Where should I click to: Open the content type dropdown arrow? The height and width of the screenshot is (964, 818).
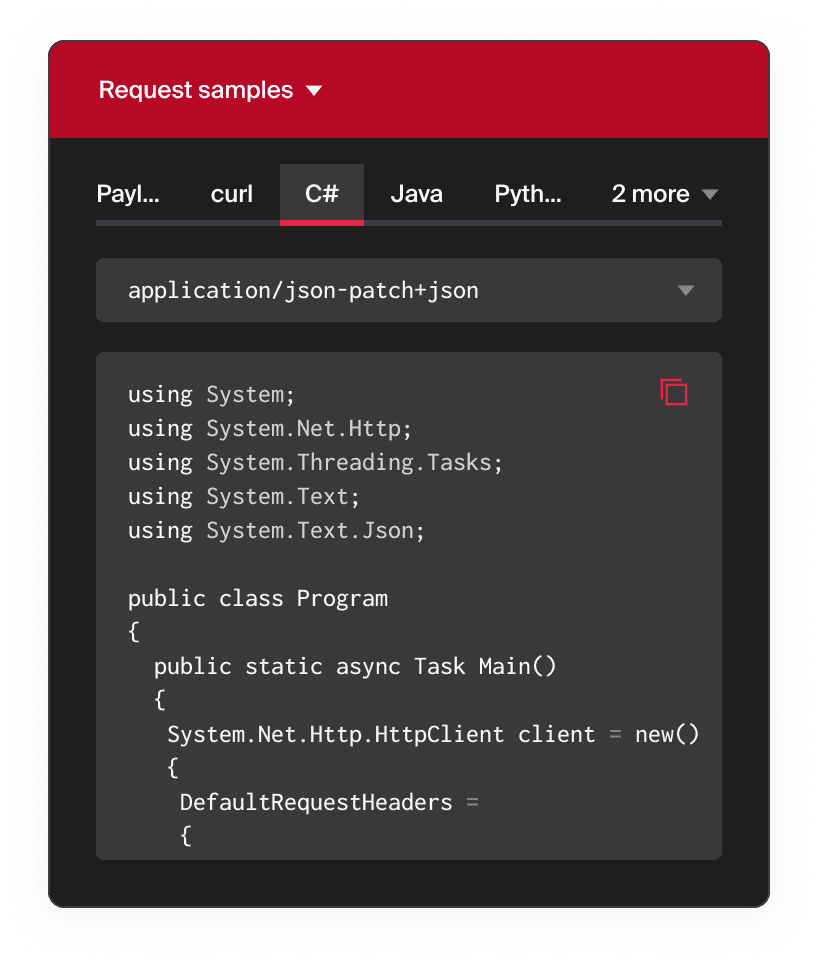685,291
